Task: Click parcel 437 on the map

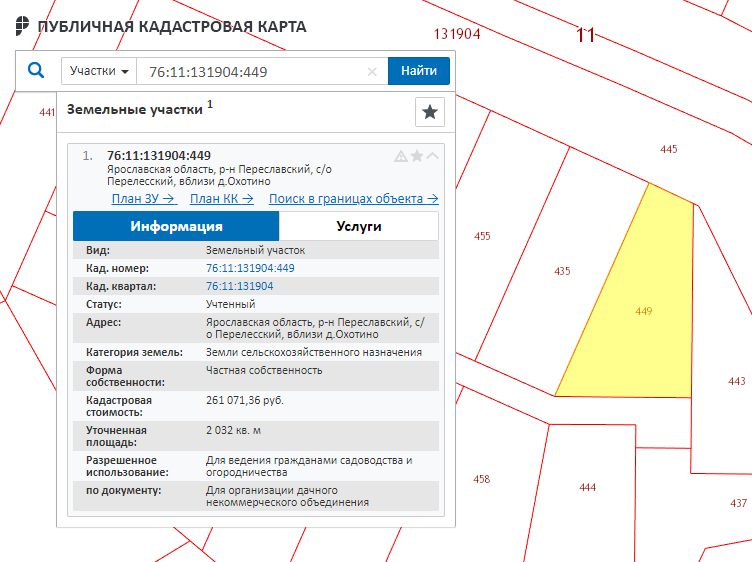Action: coord(739,503)
